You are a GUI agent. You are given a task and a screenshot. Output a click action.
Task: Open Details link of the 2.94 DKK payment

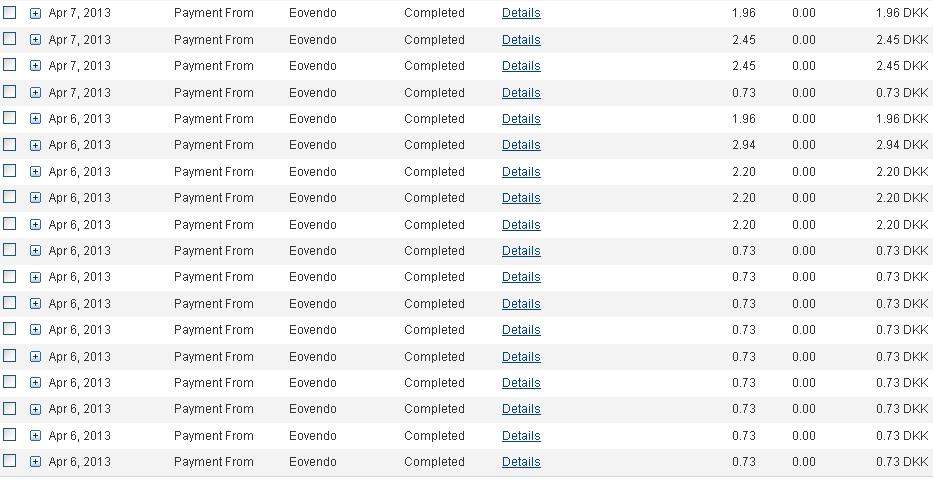click(x=521, y=145)
